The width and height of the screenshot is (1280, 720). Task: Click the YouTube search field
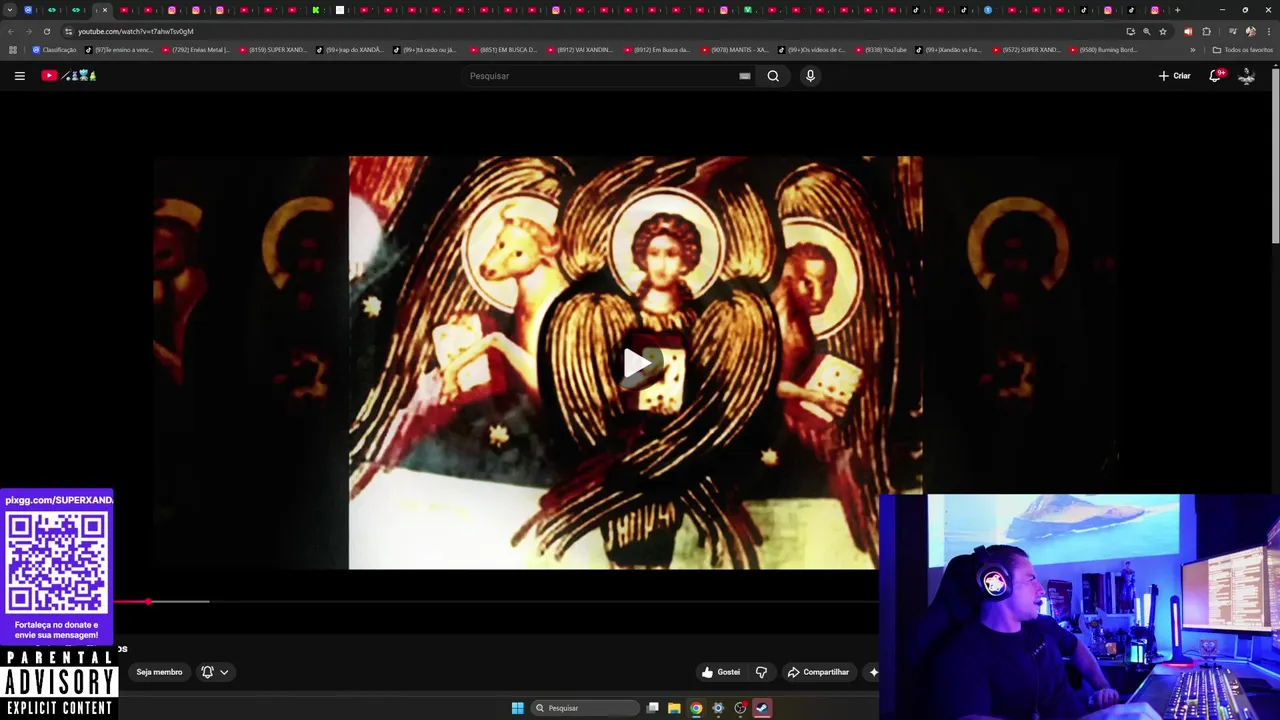(600, 76)
